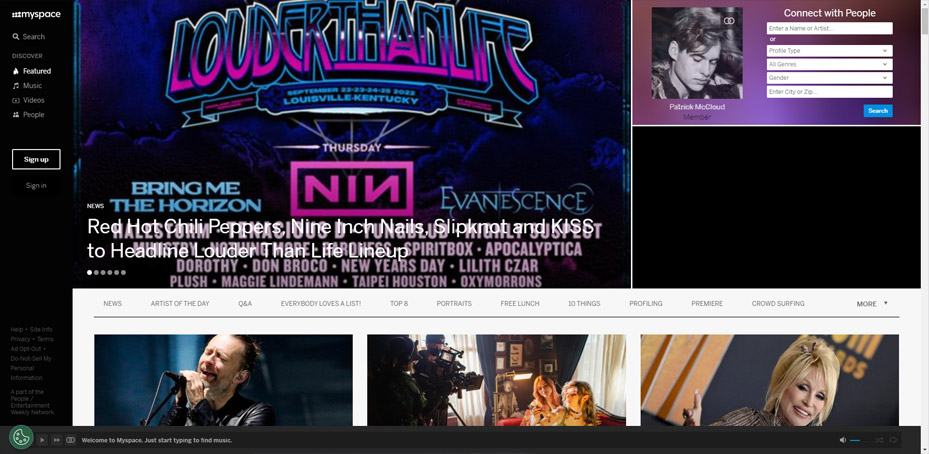
Task: Switch to the Artist of the Day tab
Action: click(x=180, y=303)
